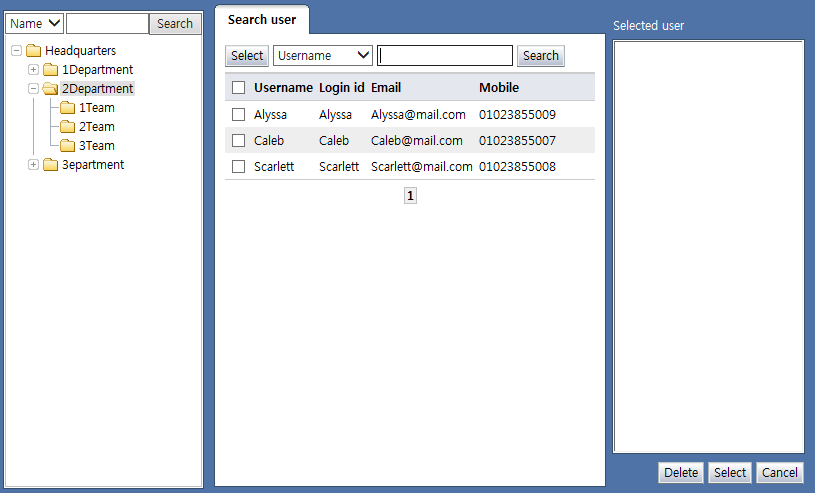The width and height of the screenshot is (815, 493).
Task: Click Cancel button at bottom right
Action: (779, 473)
